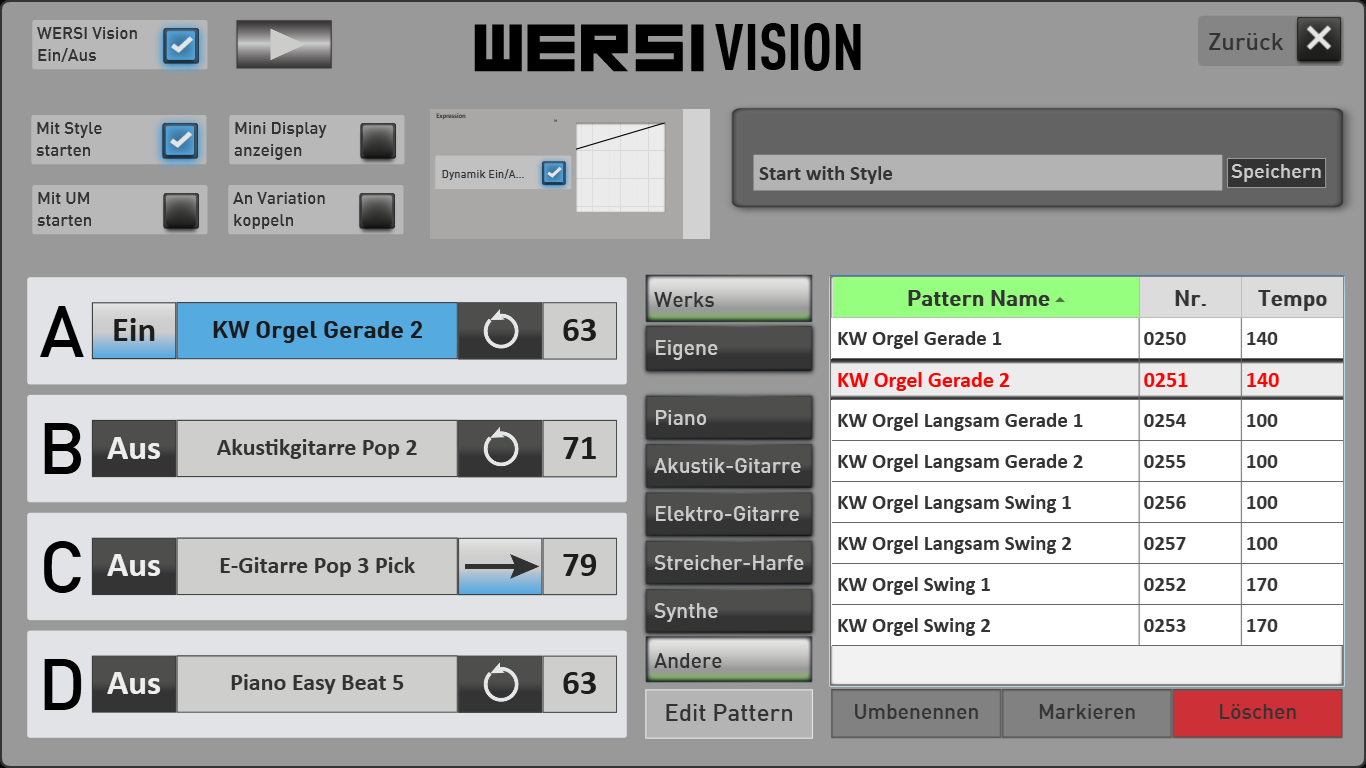This screenshot has width=1366, height=768.
Task: Select KW Orgel Langsam Swing 1 row
Action: [1087, 503]
